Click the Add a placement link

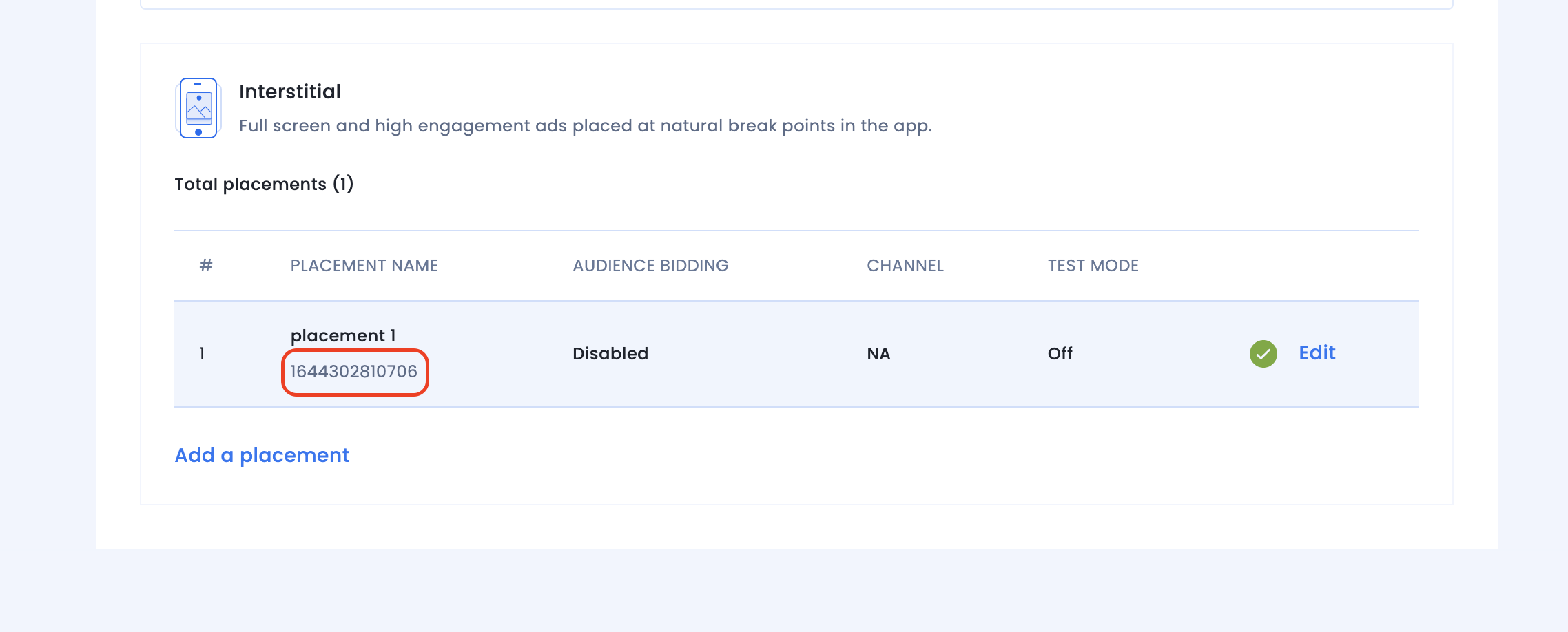click(x=262, y=455)
